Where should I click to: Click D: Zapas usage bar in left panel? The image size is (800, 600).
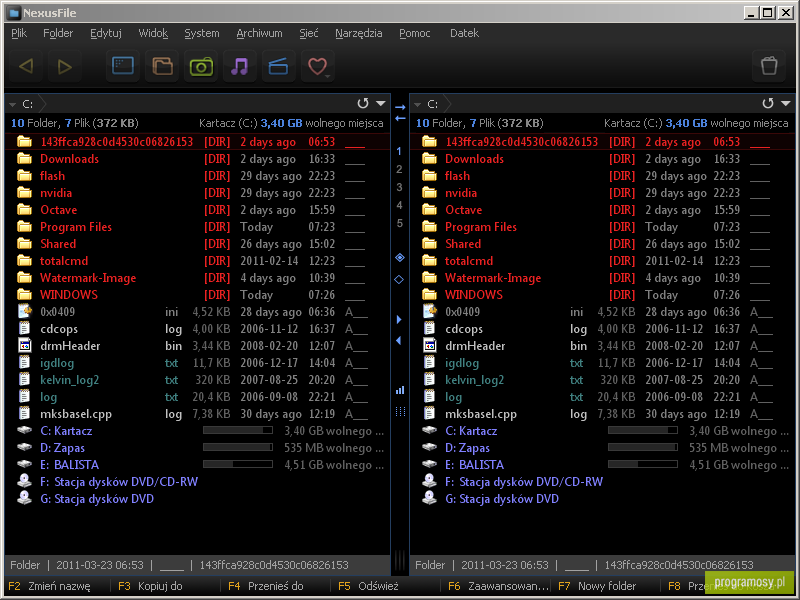click(x=238, y=447)
